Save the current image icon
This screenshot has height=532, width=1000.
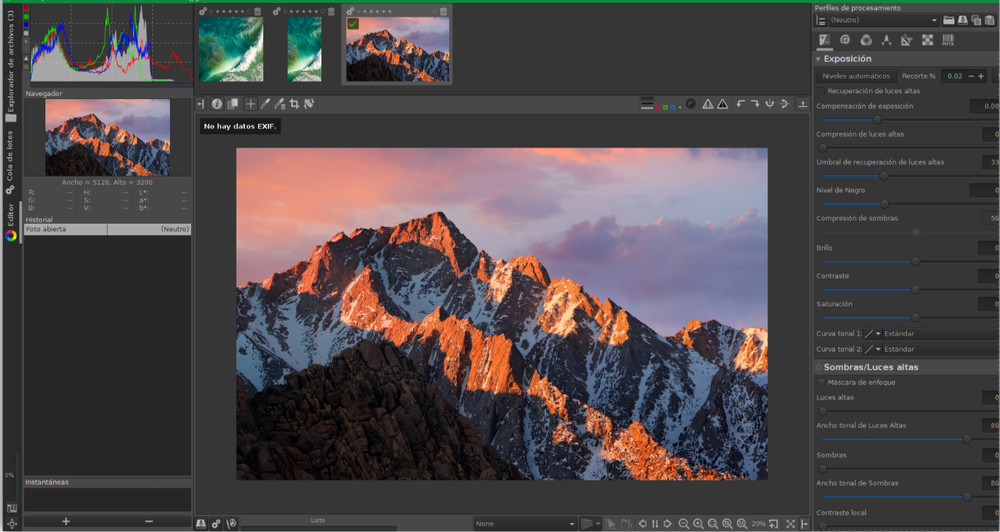pyautogui.click(x=201, y=524)
